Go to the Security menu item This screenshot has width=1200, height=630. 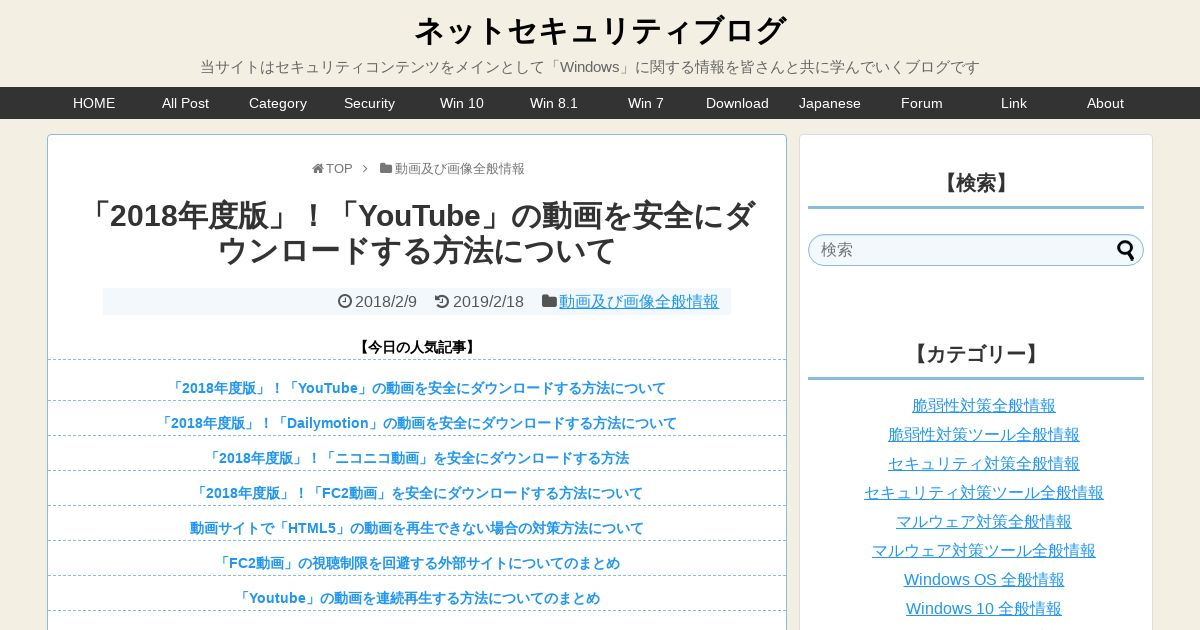pyautogui.click(x=370, y=103)
